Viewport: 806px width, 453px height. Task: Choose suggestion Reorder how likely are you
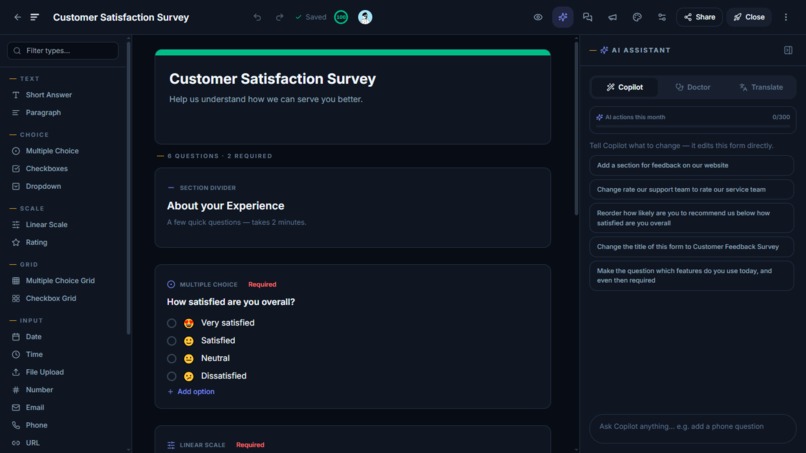click(x=691, y=218)
